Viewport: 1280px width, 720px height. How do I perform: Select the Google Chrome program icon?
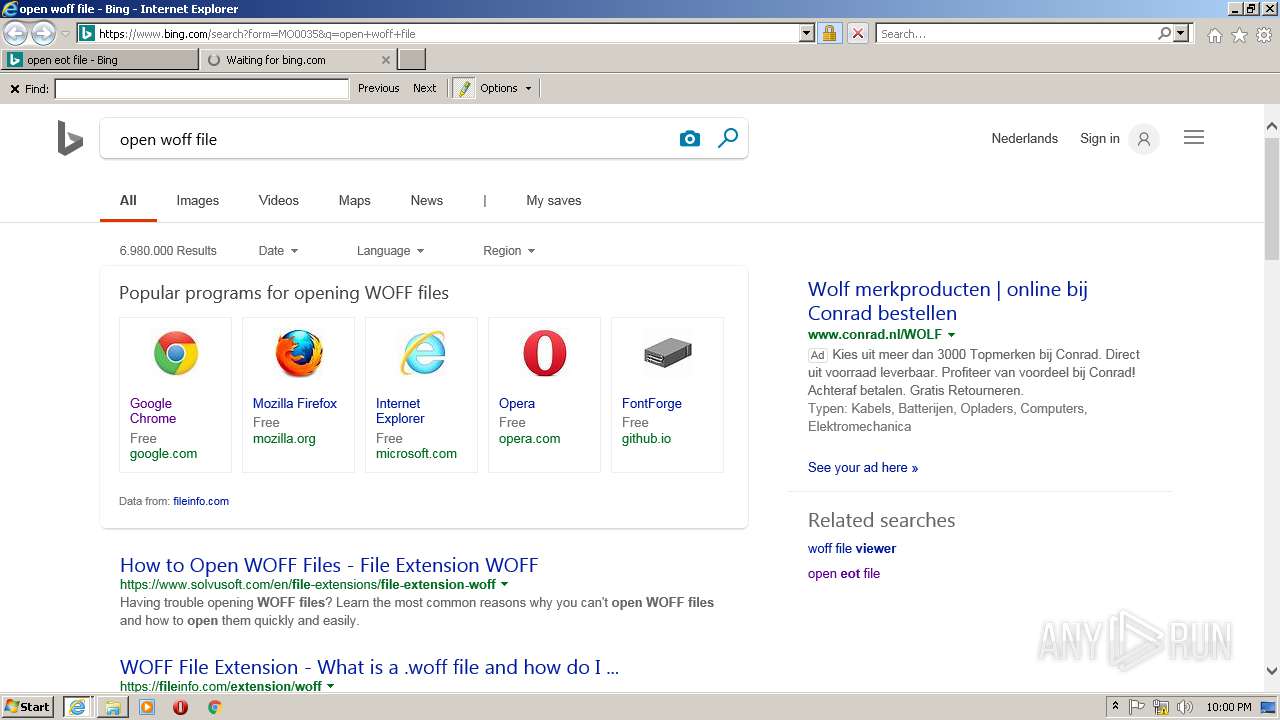tap(176, 354)
